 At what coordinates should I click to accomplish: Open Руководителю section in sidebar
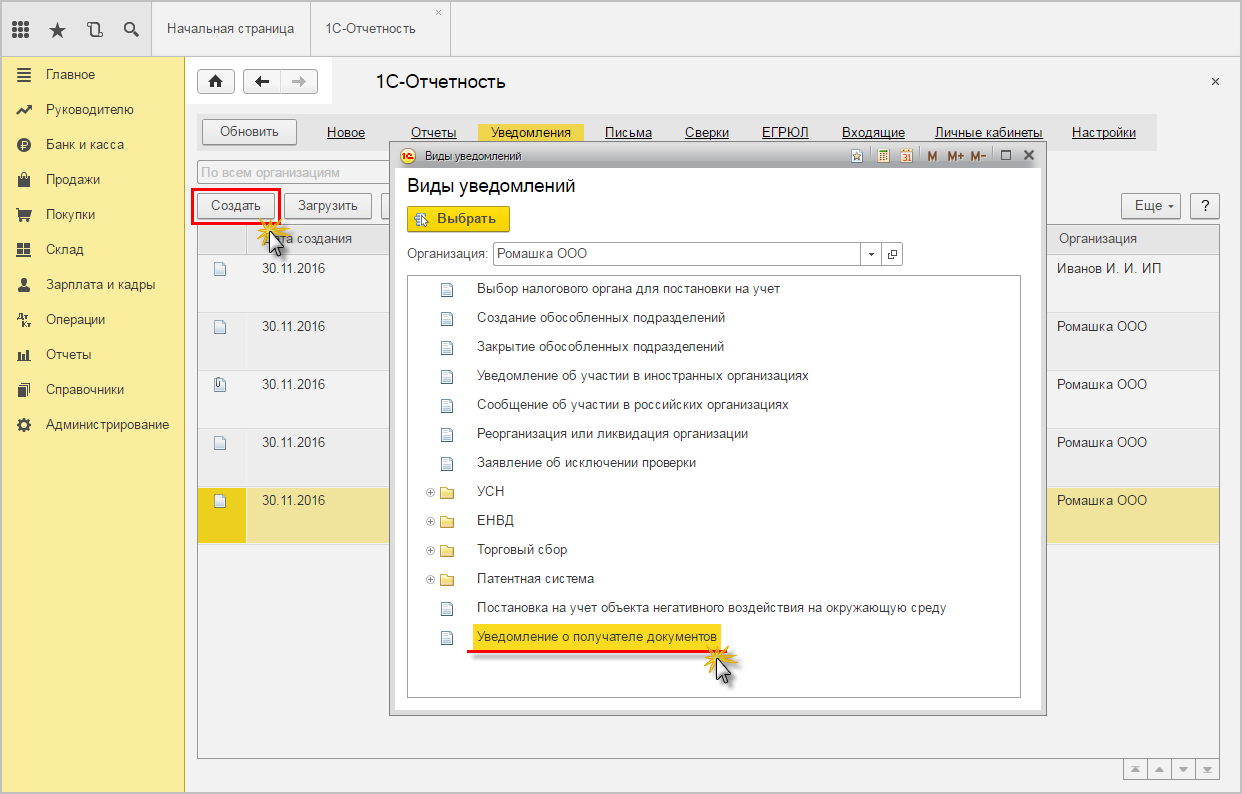pyautogui.click(x=89, y=110)
